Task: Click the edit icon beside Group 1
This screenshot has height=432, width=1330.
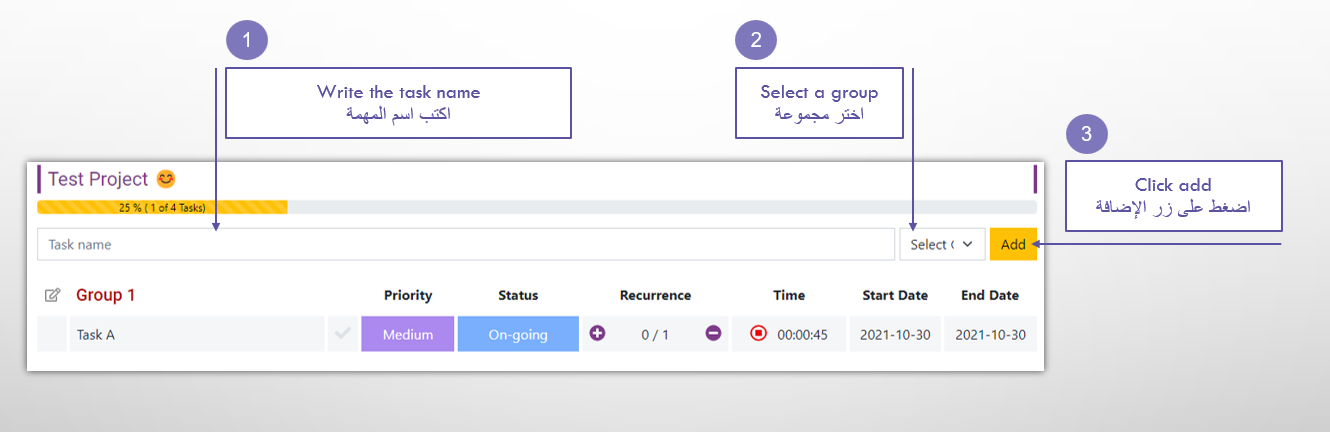Action: (x=53, y=295)
